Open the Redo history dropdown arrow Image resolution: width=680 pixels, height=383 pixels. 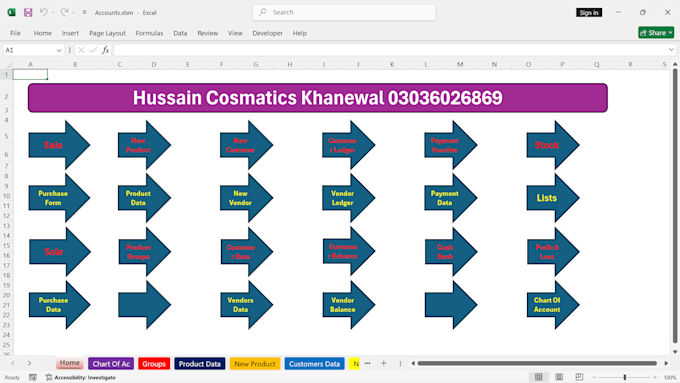[x=74, y=13]
